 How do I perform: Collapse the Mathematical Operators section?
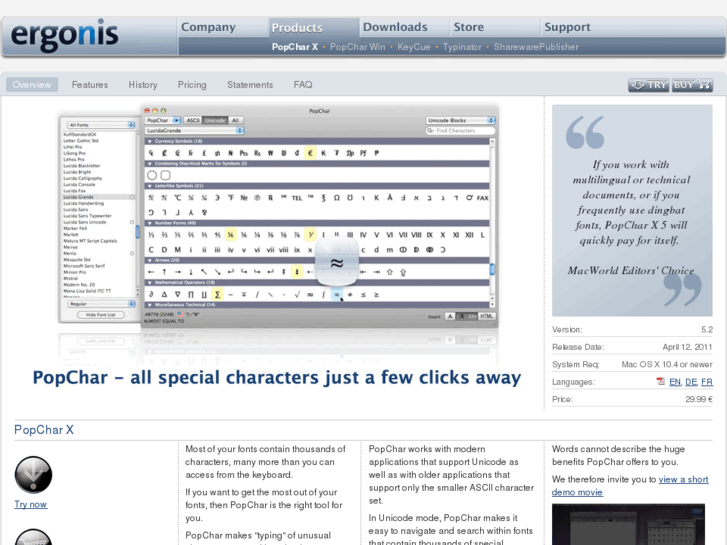tap(149, 282)
